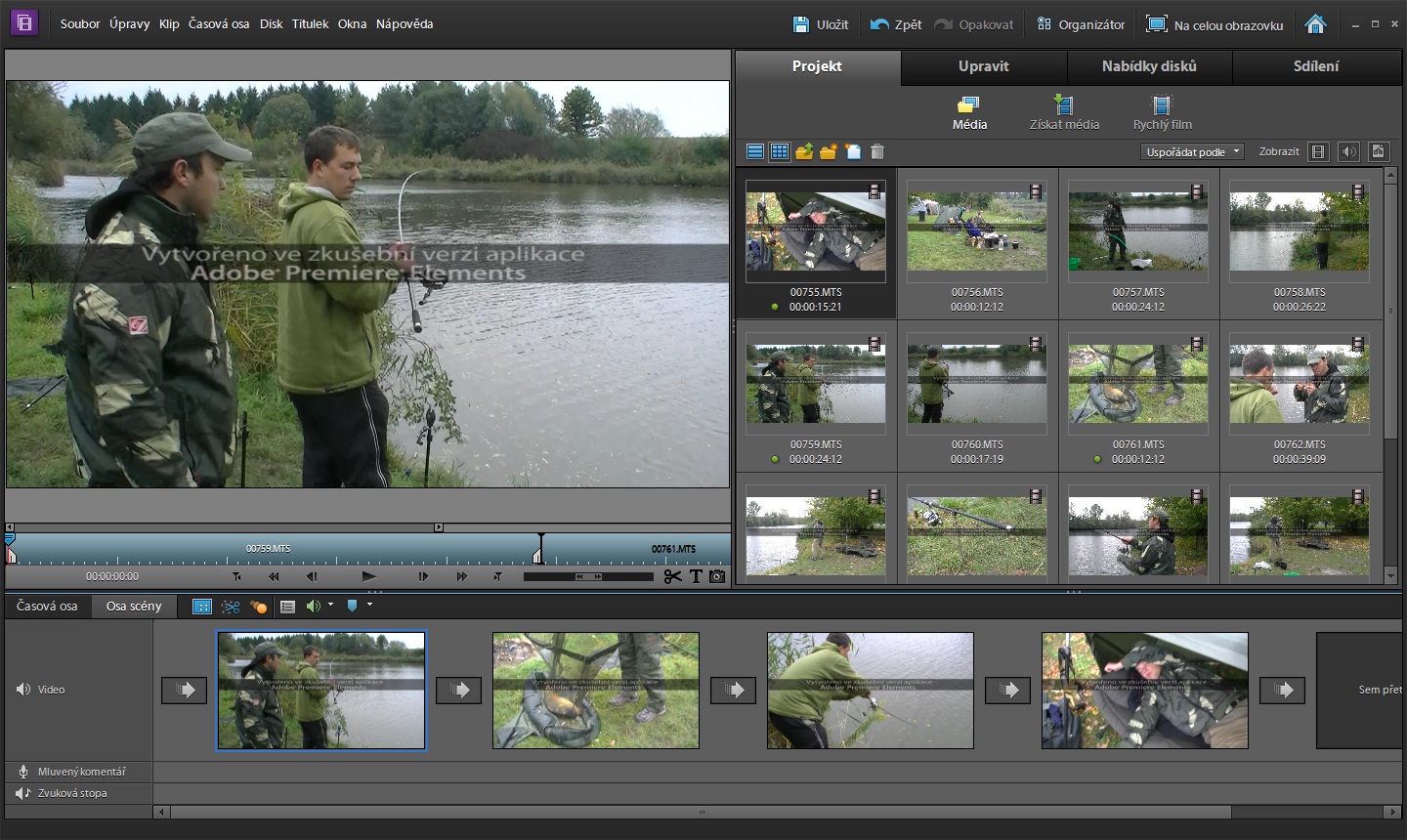This screenshot has width=1407, height=840.
Task: Play the preview video
Action: [368, 576]
